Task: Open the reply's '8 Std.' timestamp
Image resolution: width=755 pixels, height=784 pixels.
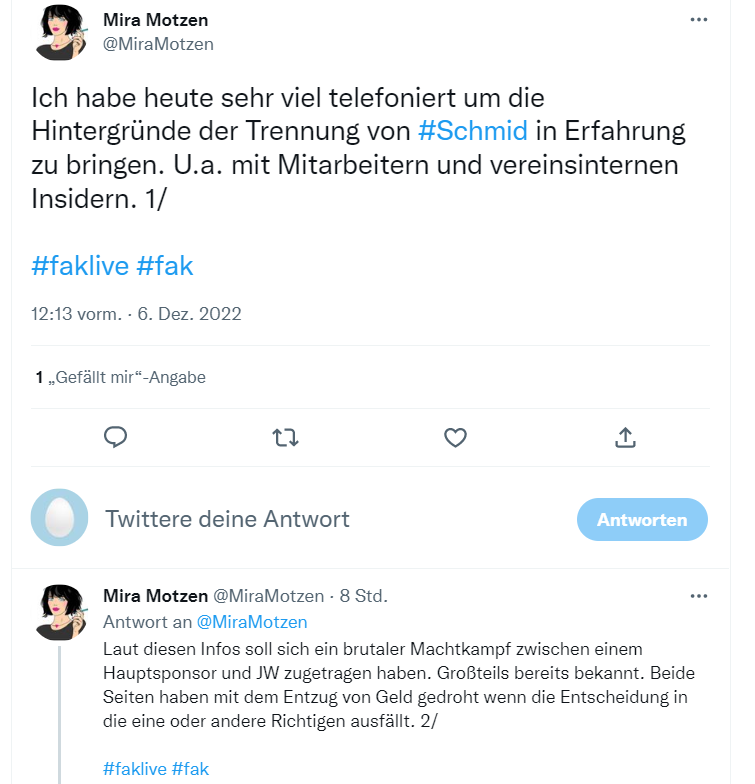Action: (364, 596)
